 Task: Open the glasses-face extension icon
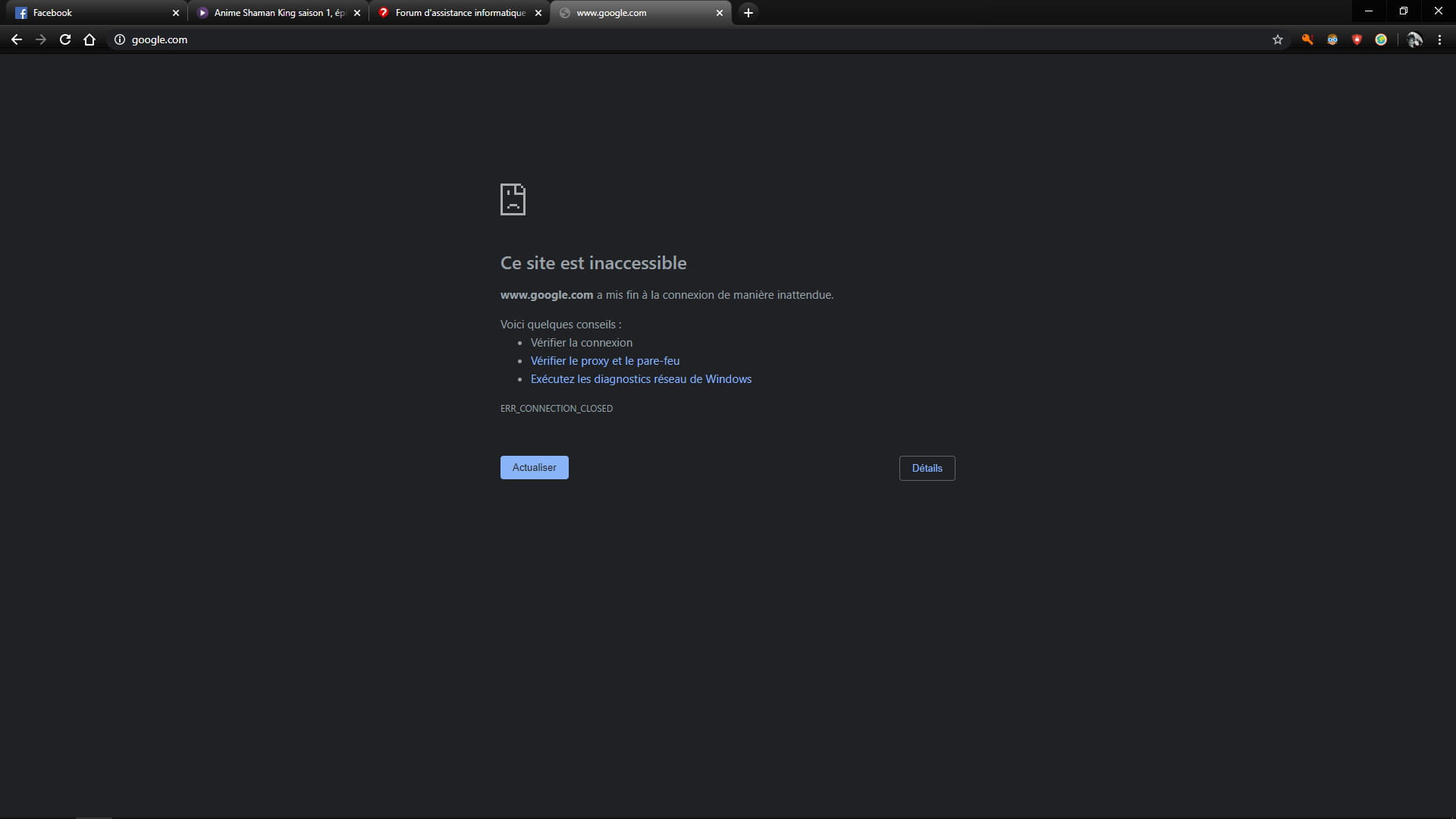[1332, 39]
